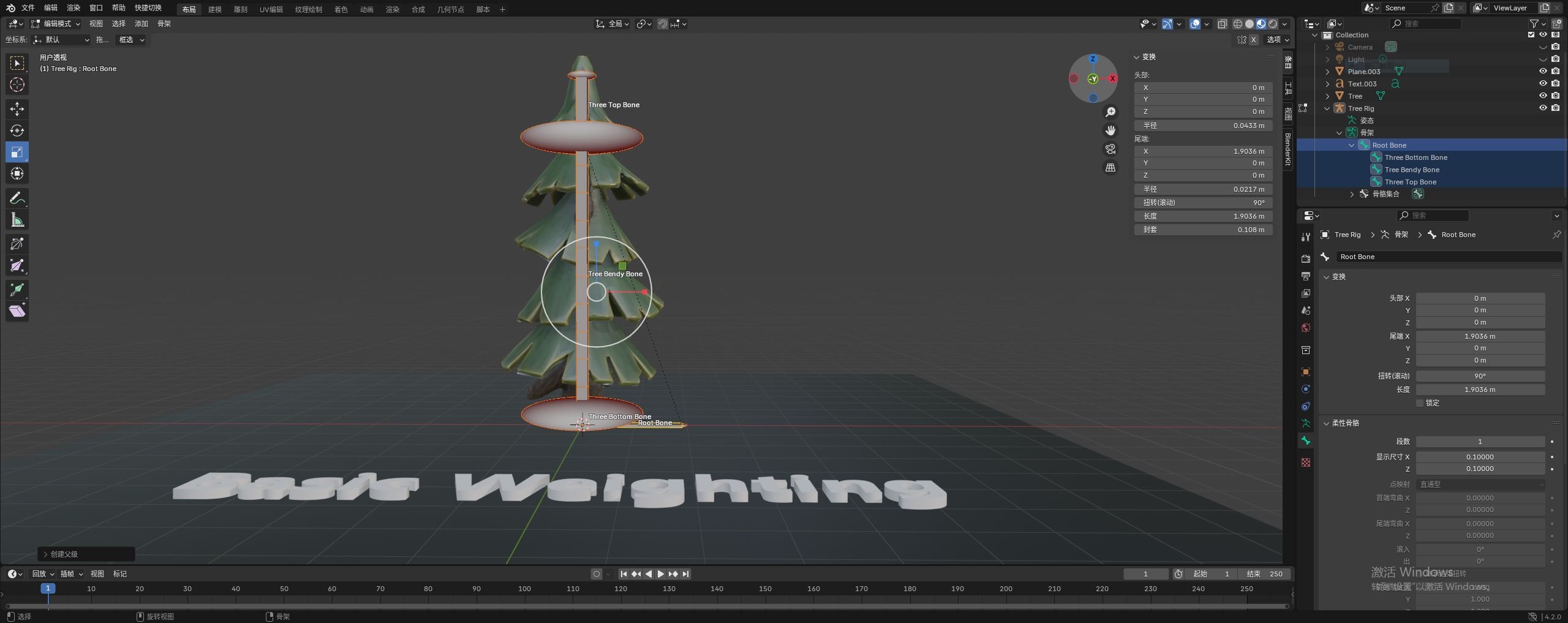Select the Rotate tool in toolbar
The width and height of the screenshot is (1568, 623).
tap(17, 130)
